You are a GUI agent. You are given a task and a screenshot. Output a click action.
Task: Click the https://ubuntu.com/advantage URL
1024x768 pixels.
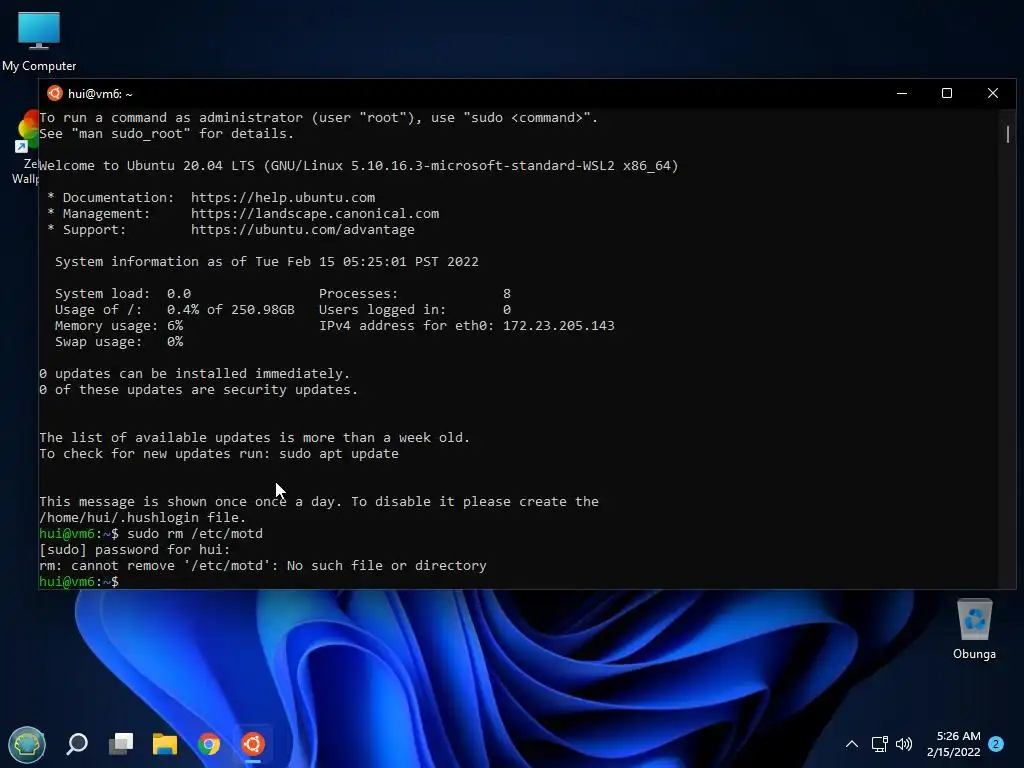(x=302, y=229)
